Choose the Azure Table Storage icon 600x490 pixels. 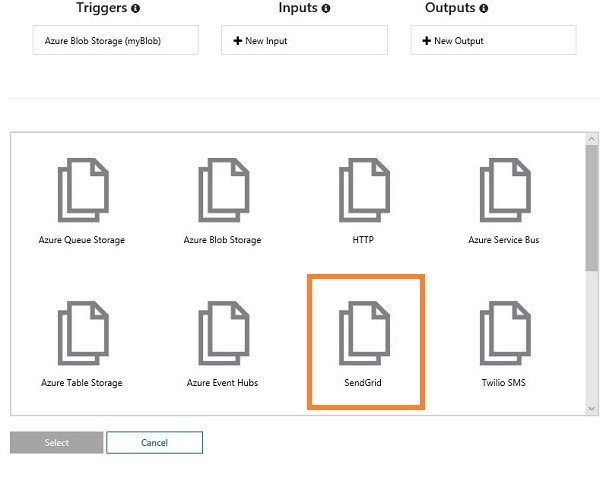(x=83, y=335)
